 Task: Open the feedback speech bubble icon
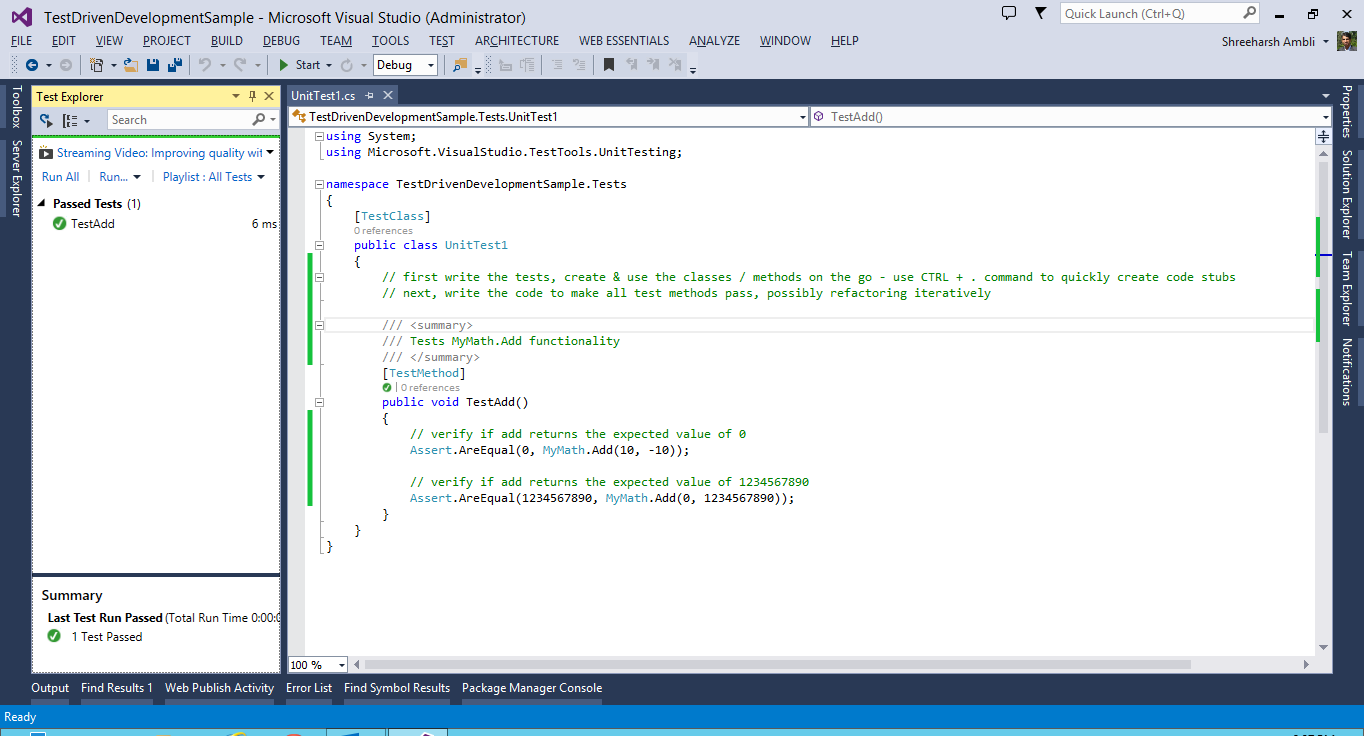point(1009,13)
